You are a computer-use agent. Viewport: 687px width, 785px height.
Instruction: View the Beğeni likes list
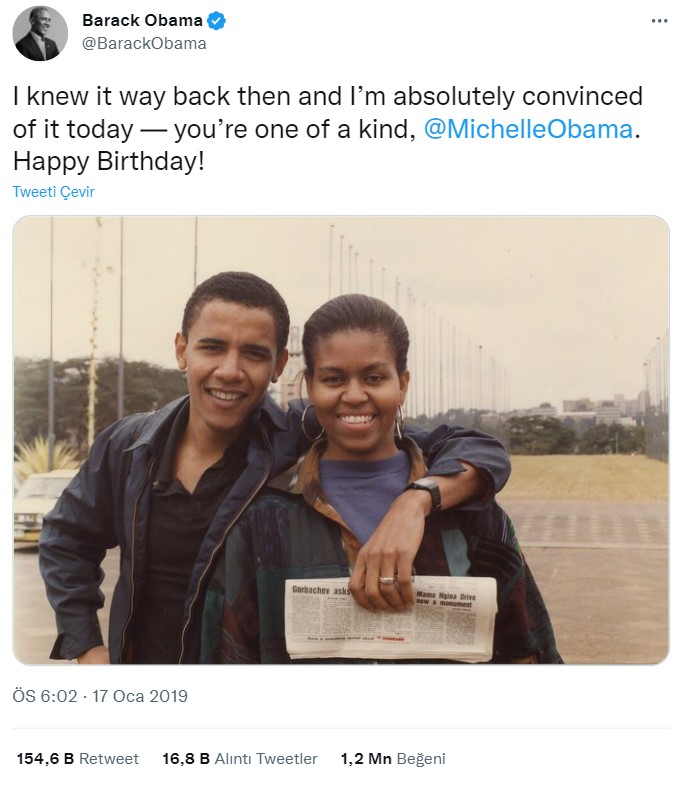(x=420, y=759)
